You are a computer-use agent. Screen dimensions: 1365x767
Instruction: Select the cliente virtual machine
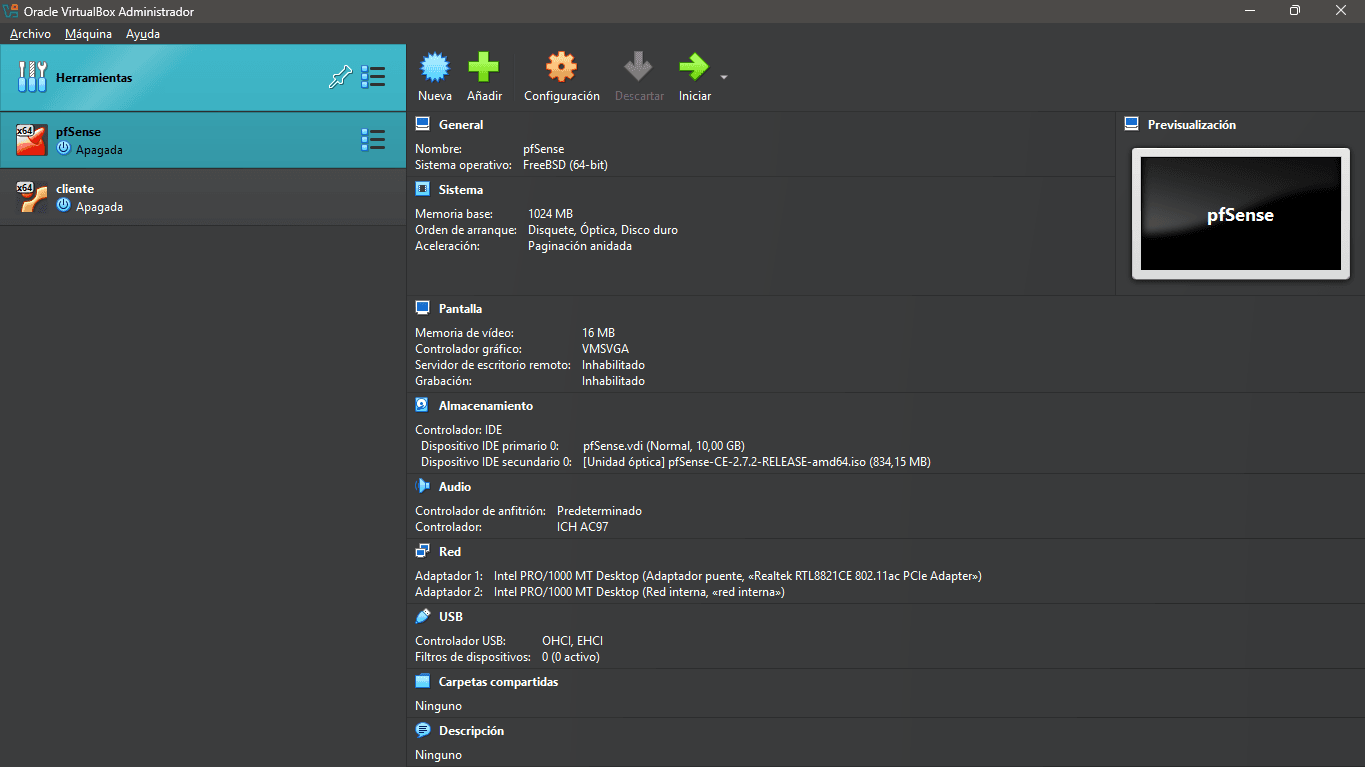(203, 197)
